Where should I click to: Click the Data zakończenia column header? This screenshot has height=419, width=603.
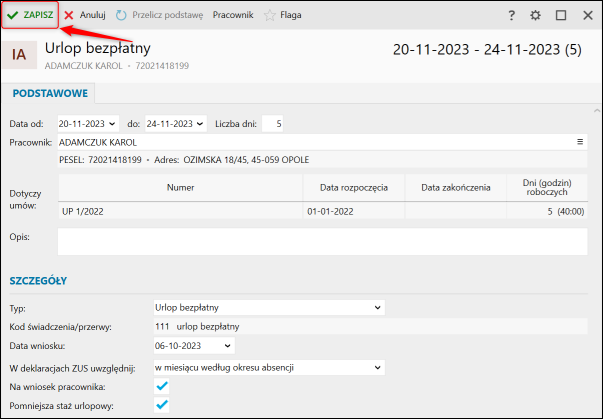coord(456,188)
